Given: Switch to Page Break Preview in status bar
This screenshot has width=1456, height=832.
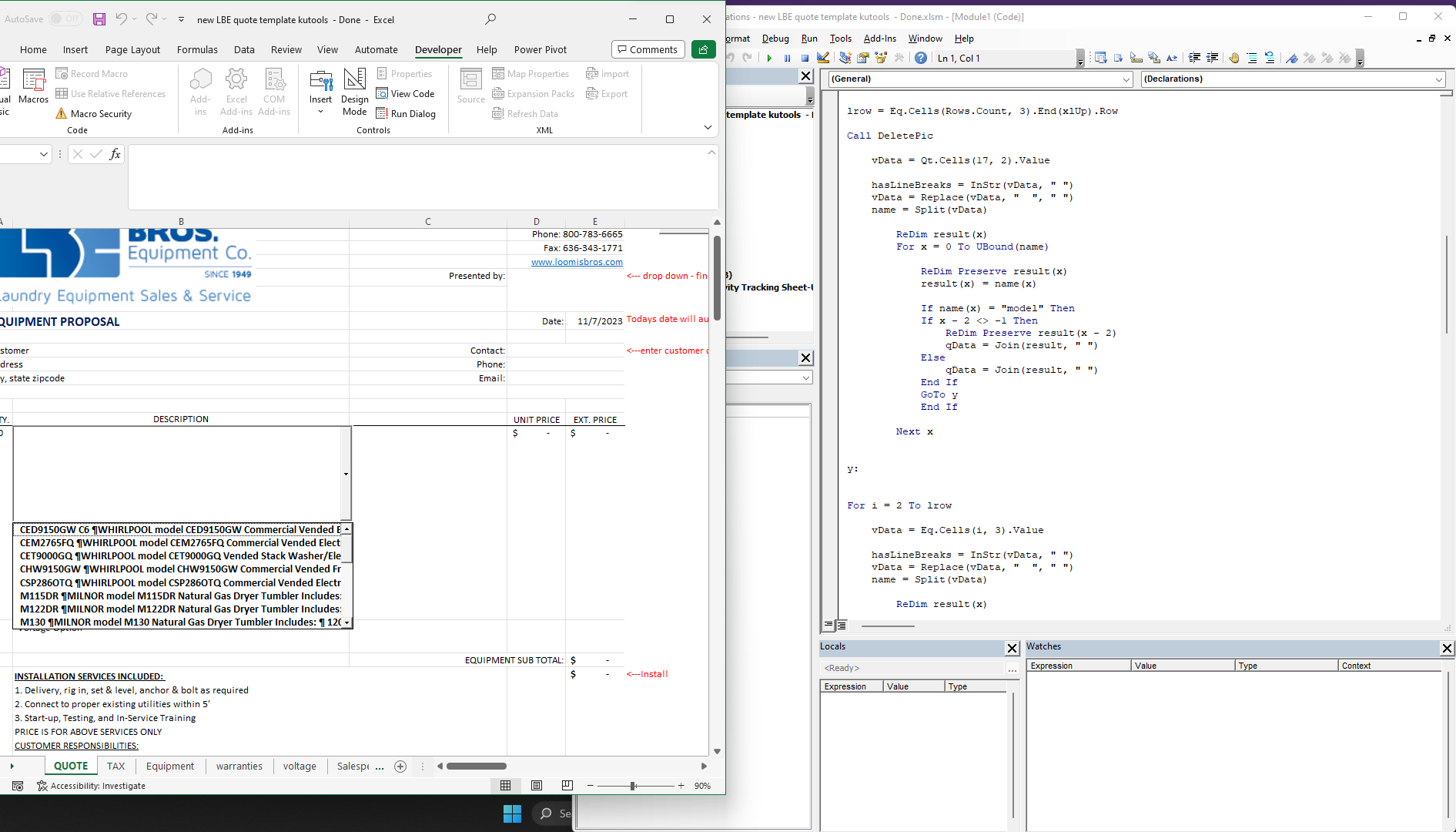Looking at the screenshot, I should tap(567, 786).
